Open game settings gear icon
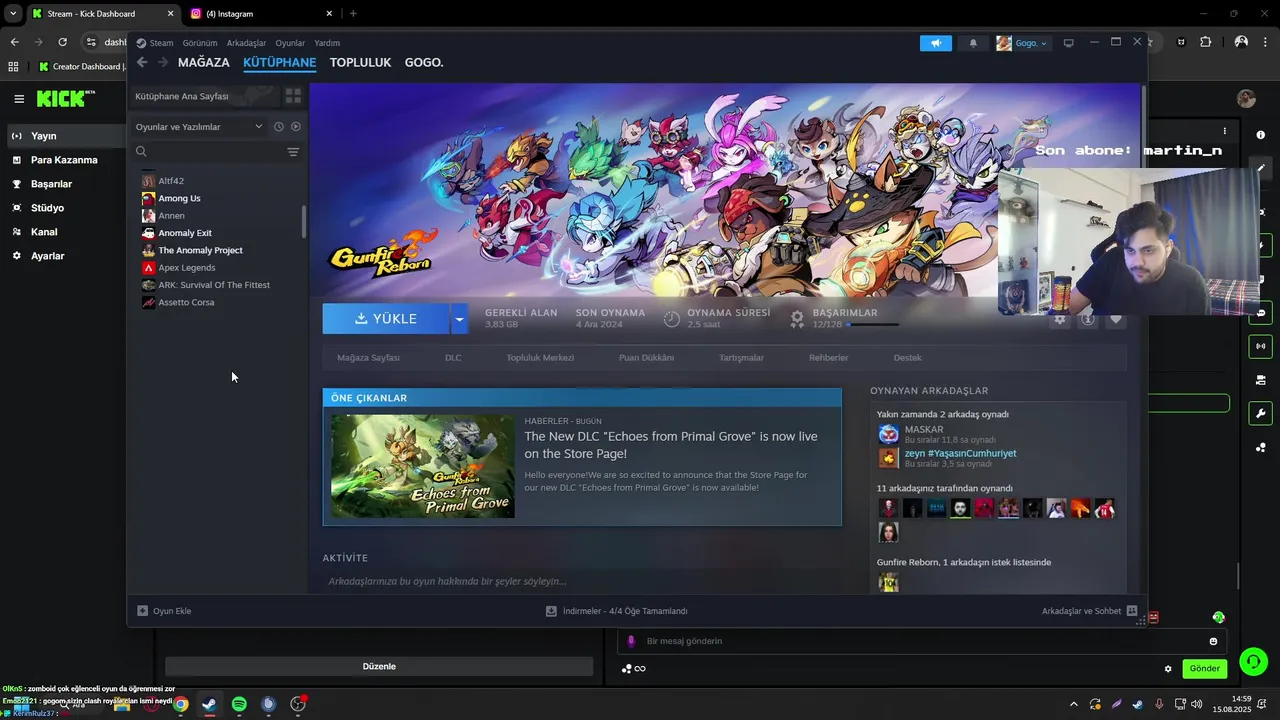The image size is (1280, 720). pyautogui.click(x=1060, y=319)
